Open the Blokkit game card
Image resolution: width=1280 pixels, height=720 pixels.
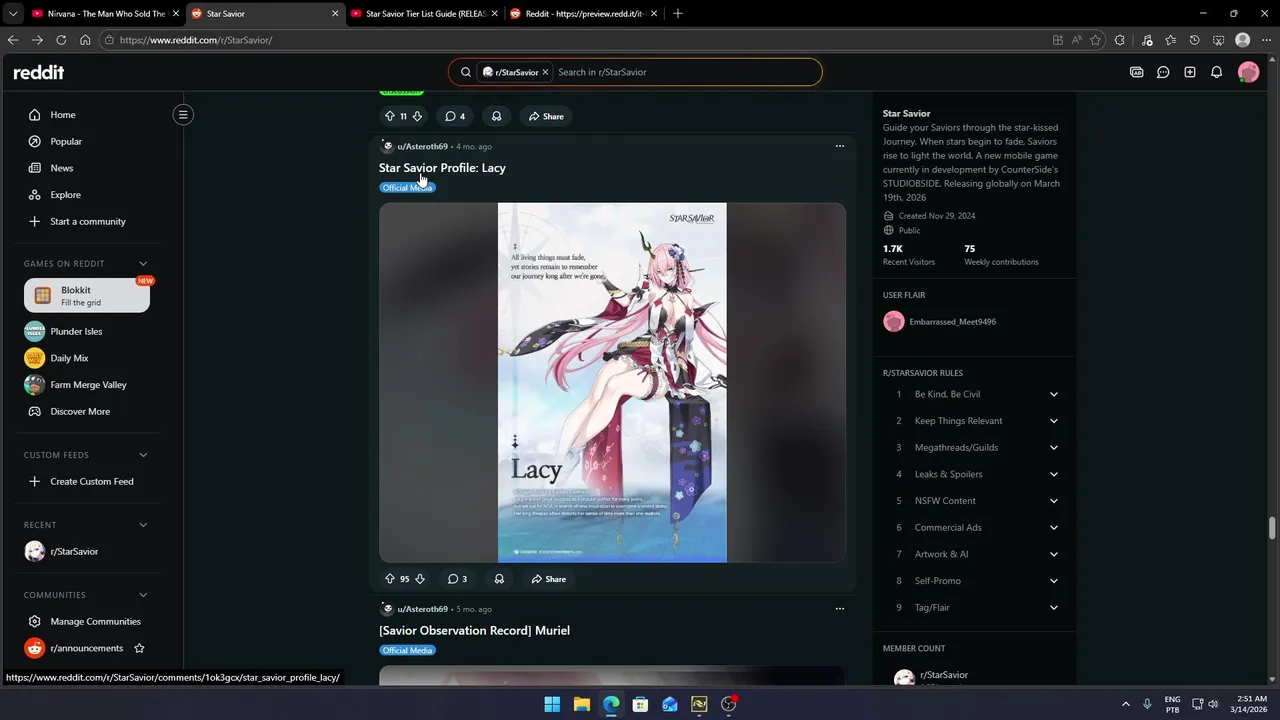87,295
